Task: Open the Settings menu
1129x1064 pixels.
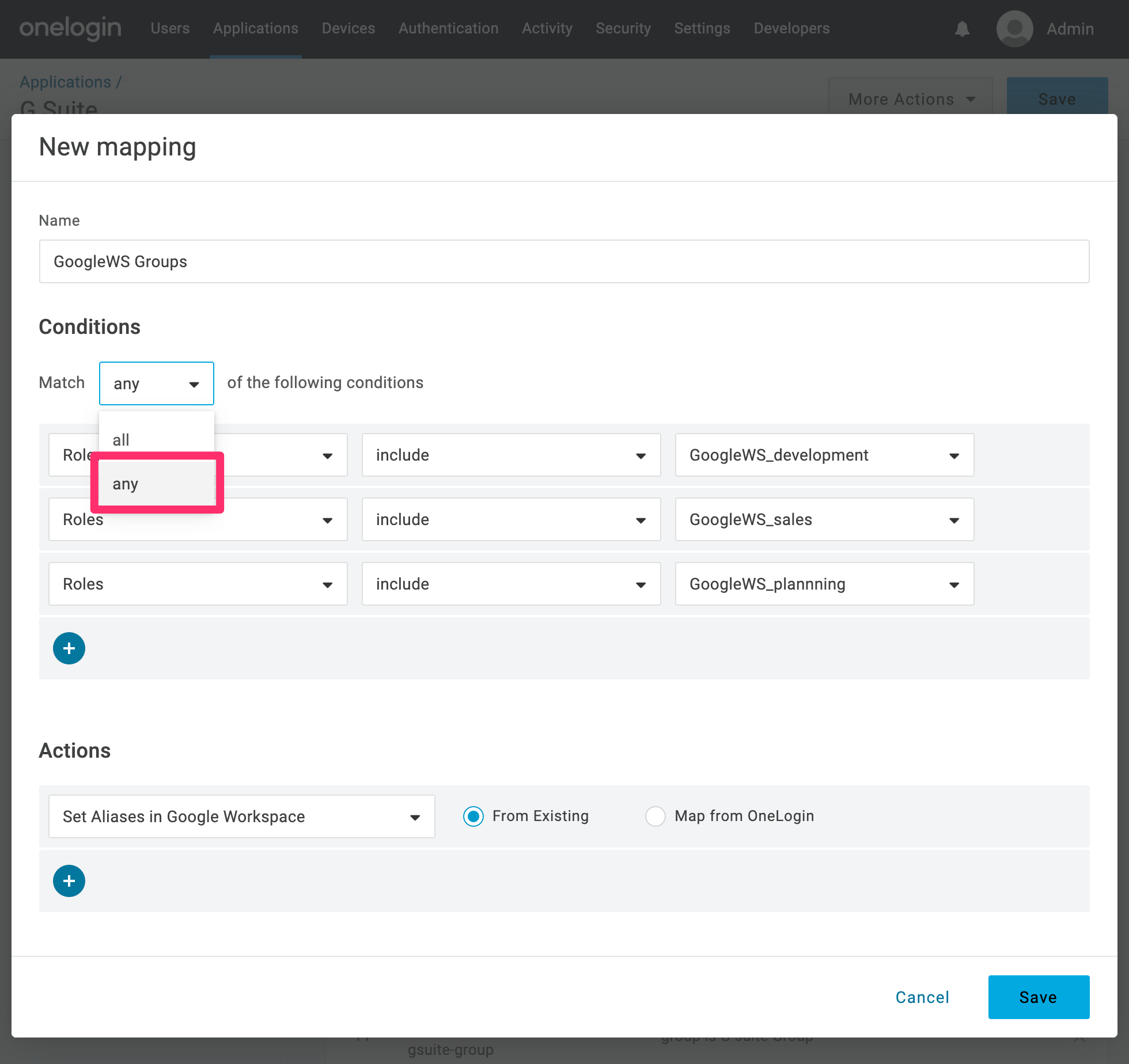Action: 702,28
